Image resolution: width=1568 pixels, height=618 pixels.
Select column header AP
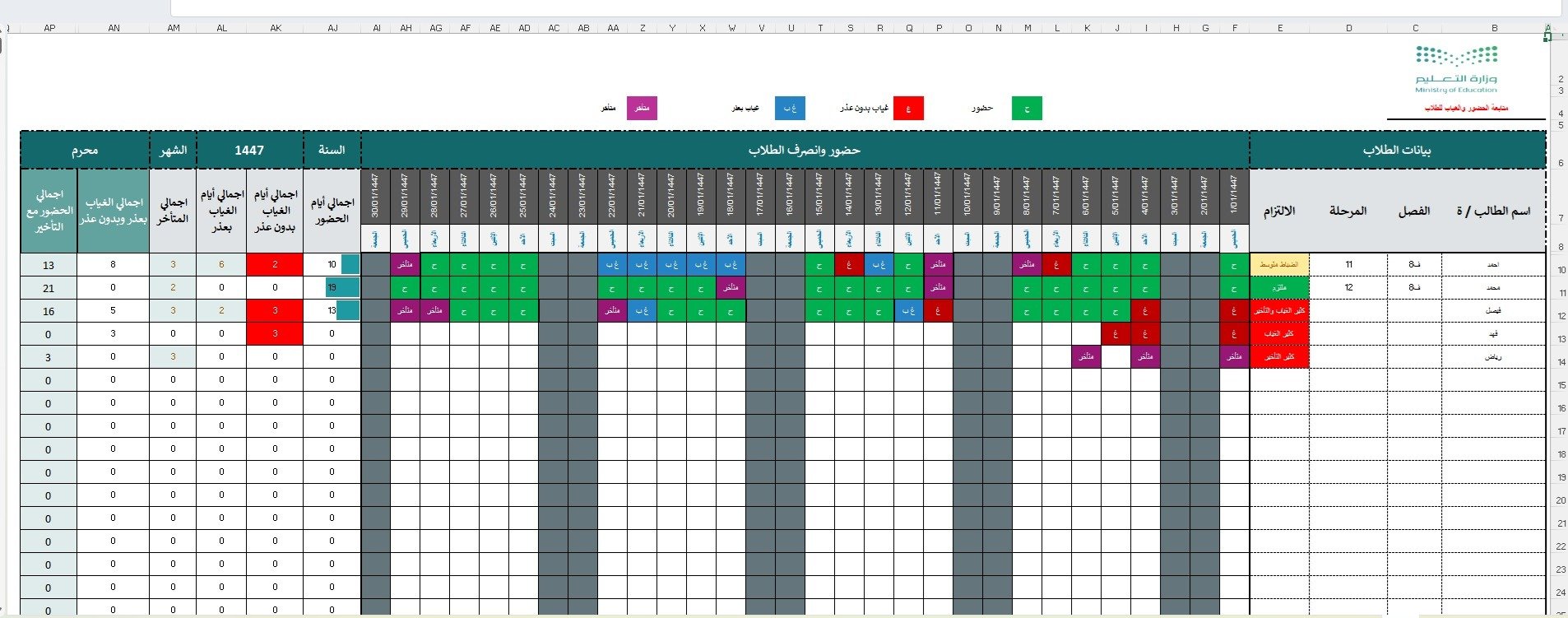[49, 28]
